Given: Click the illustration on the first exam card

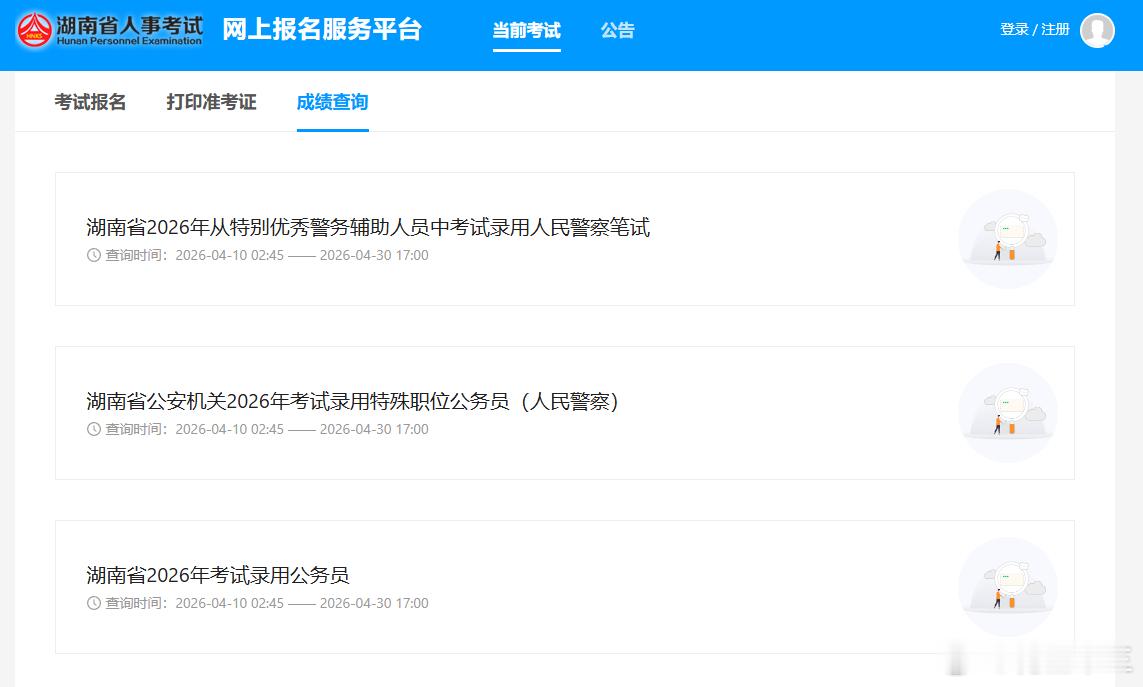Looking at the screenshot, I should 1007,238.
